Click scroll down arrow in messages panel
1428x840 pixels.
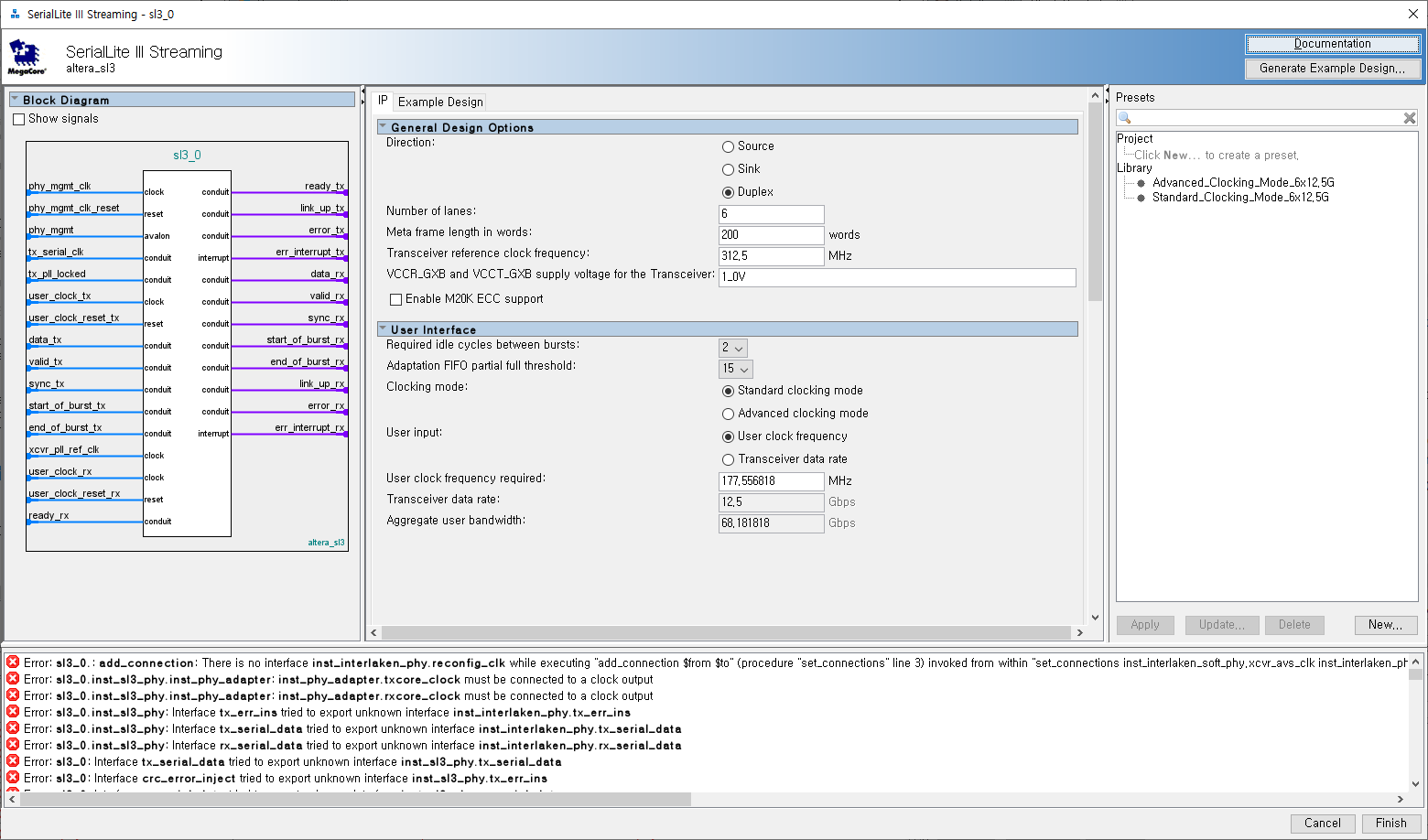1416,784
